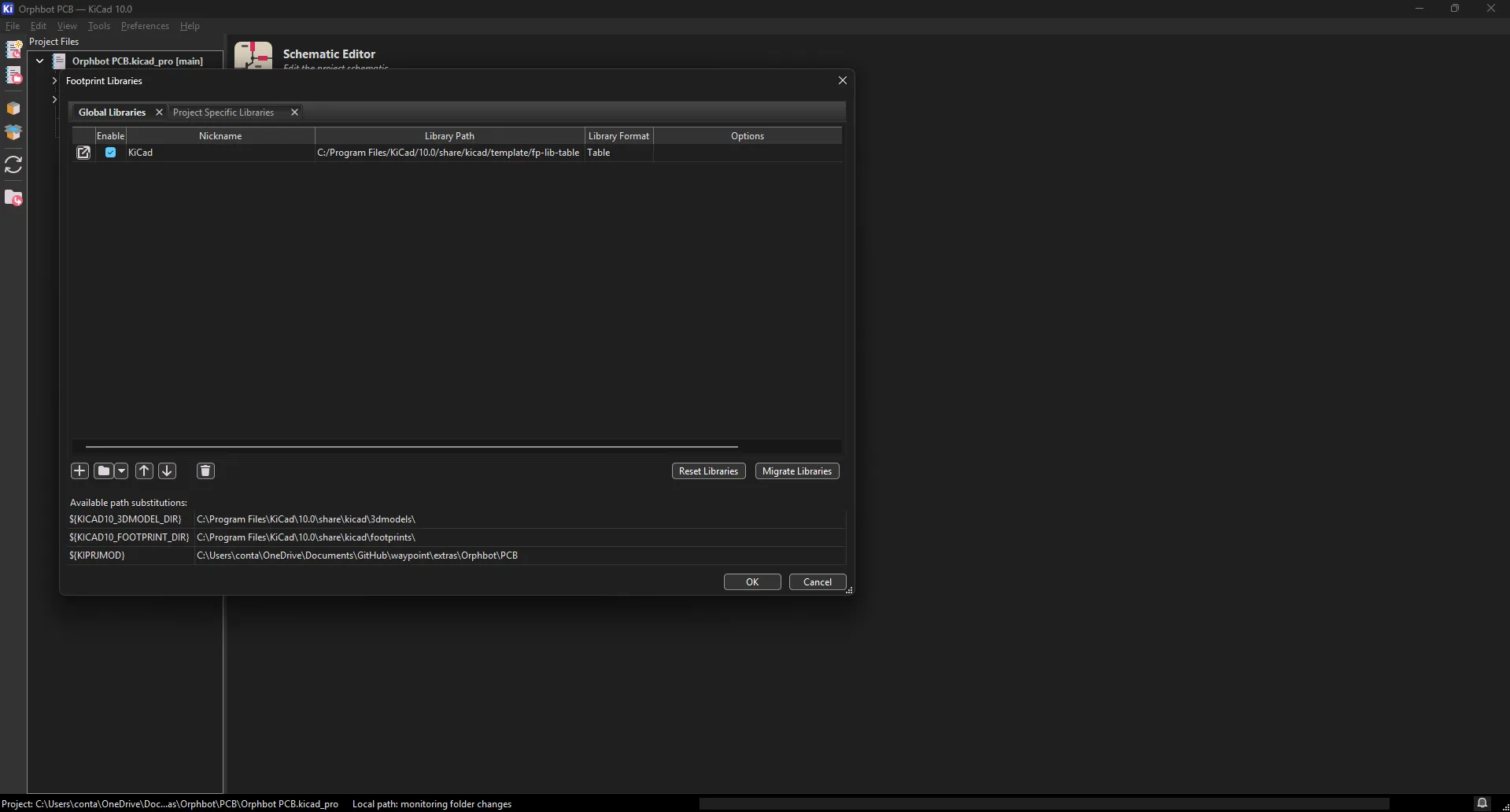Click the Project path in status bar
This screenshot has width=1510, height=812.
170,803
